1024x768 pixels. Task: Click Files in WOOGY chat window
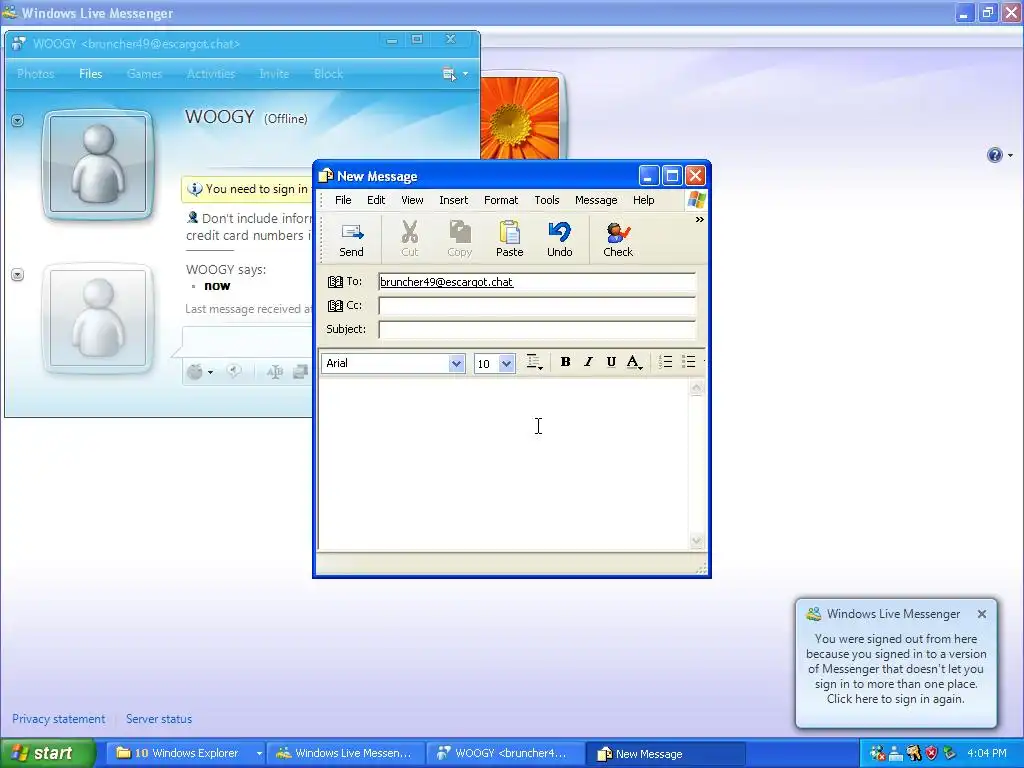click(91, 74)
